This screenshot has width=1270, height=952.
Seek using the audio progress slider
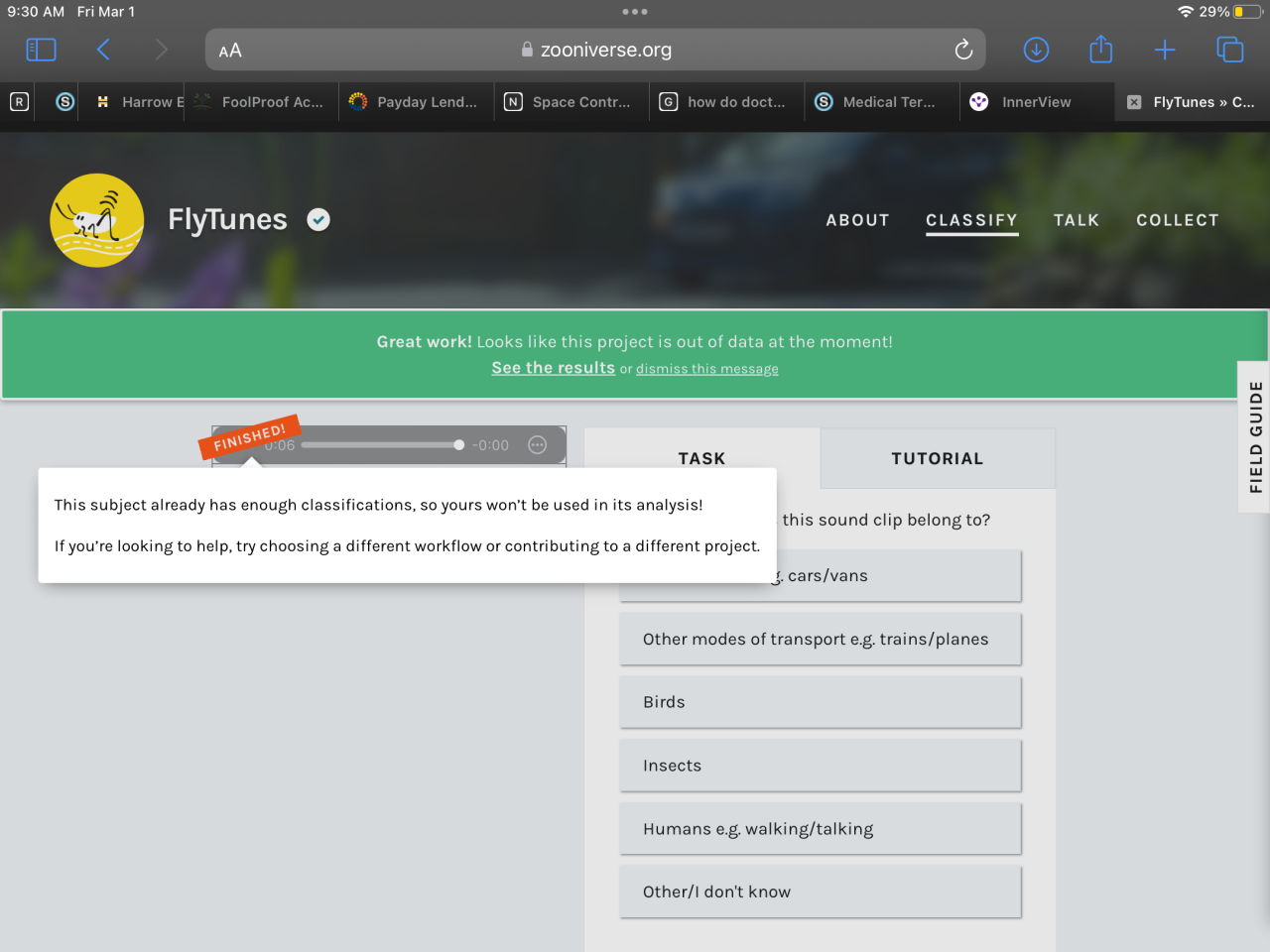coord(382,445)
